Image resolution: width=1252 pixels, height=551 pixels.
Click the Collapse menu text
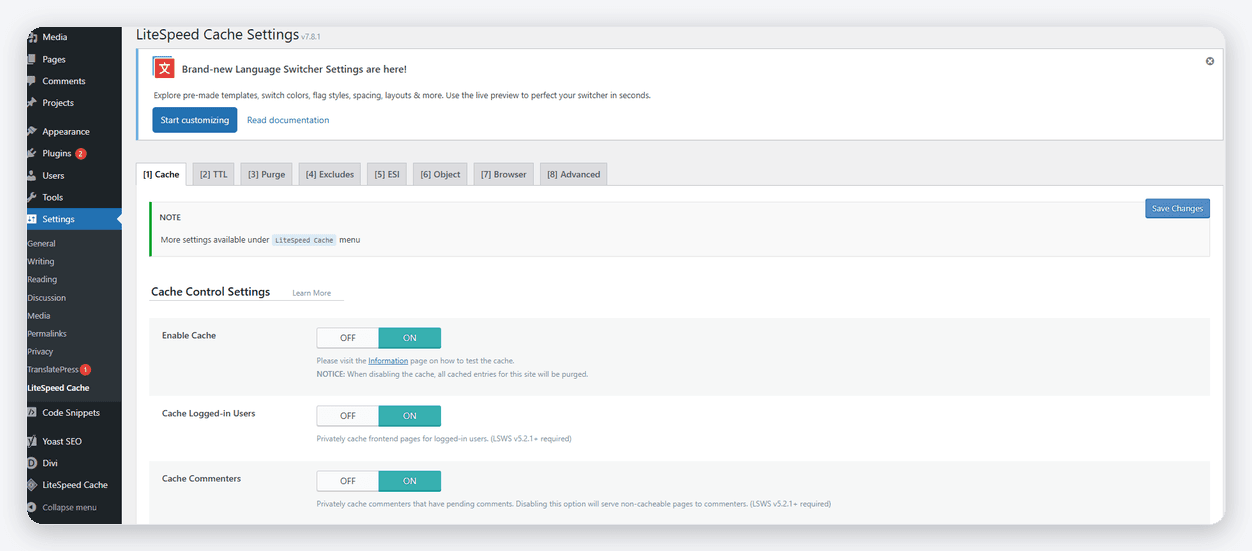(x=69, y=507)
